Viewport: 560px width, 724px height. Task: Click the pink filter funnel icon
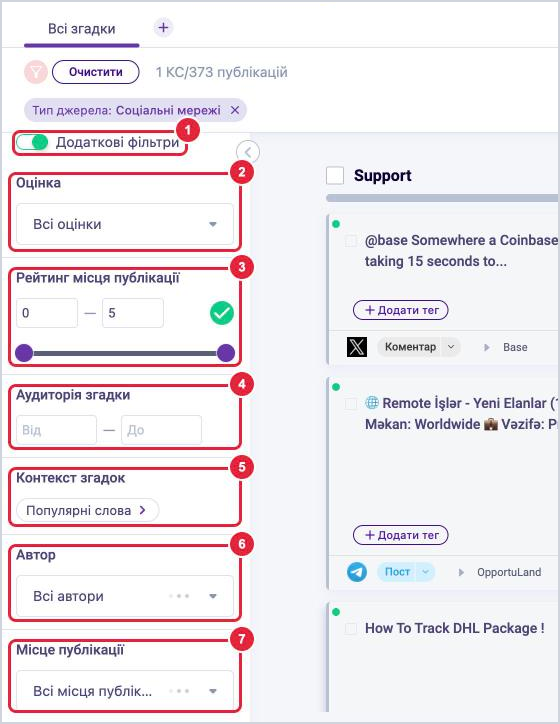point(36,72)
